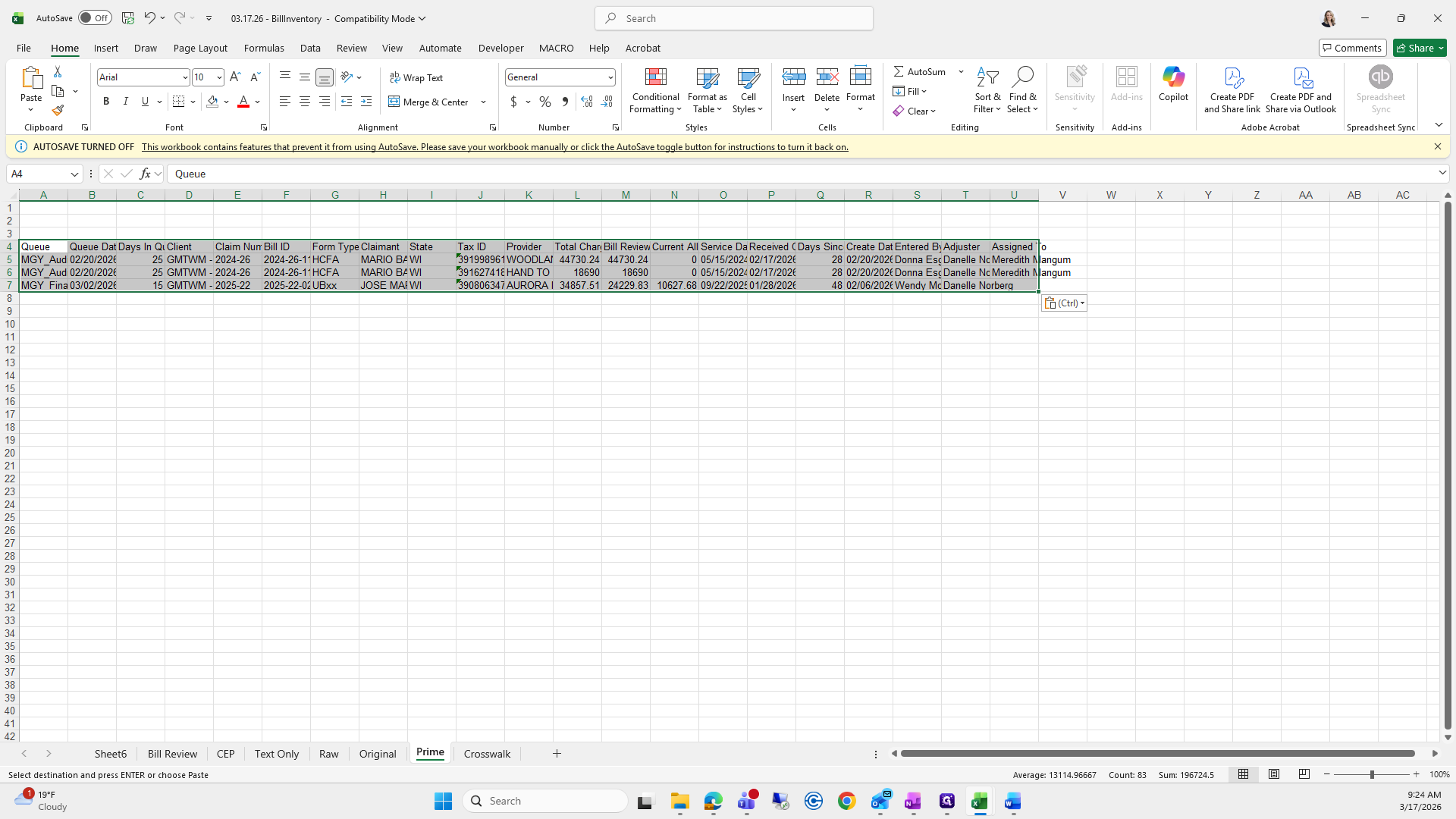Click the AutoSave workbook features warning link
Image resolution: width=1456 pixels, height=819 pixels.
click(494, 147)
